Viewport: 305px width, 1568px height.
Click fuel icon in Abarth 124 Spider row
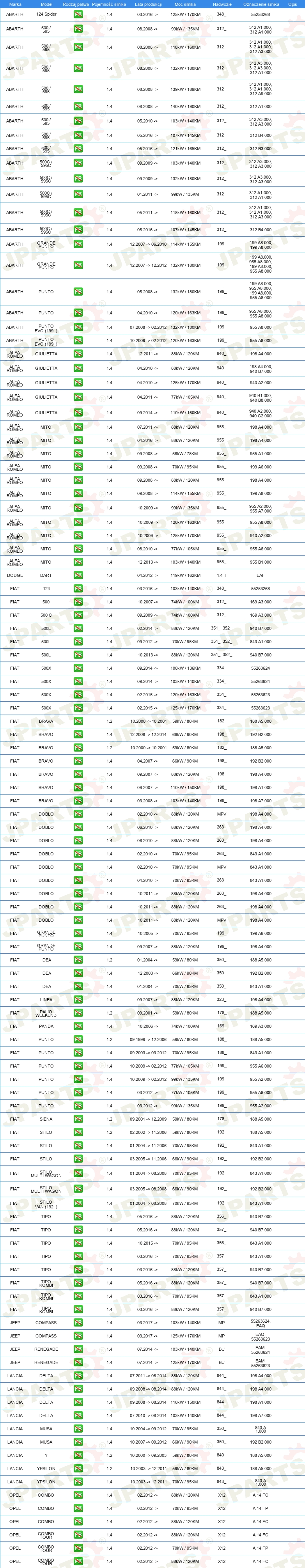coord(78,14)
